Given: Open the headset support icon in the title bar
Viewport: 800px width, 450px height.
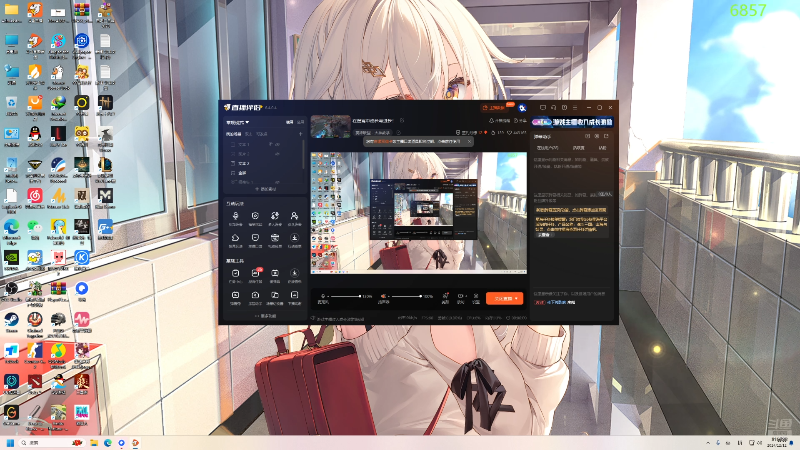Looking at the screenshot, I should (554, 108).
